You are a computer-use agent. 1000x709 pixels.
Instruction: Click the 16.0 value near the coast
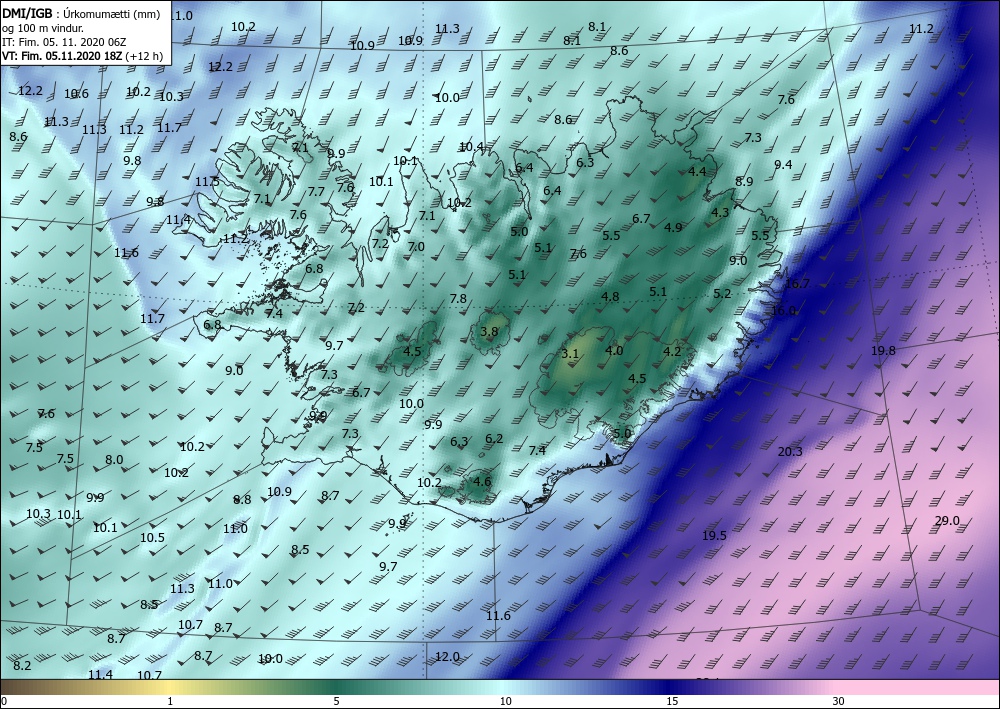[784, 311]
